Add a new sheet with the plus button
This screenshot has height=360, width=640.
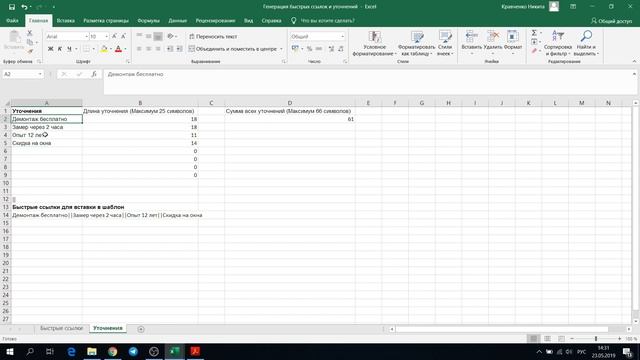[x=141, y=329]
